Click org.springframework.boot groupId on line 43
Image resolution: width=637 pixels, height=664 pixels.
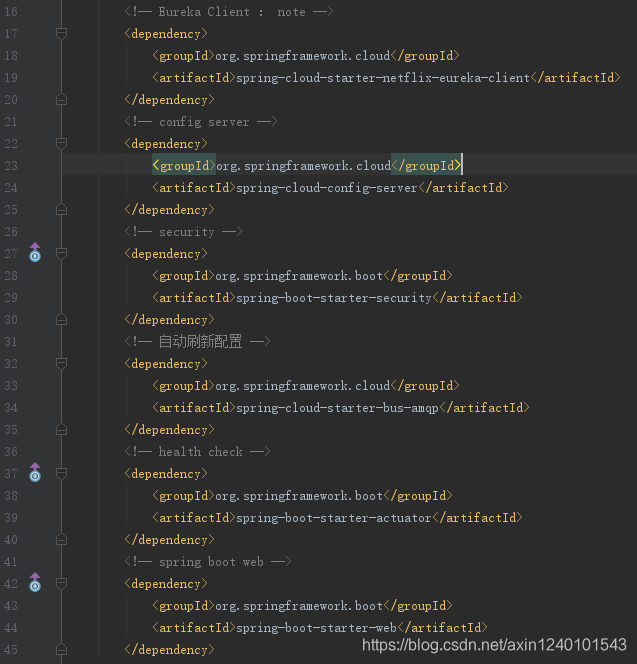click(x=299, y=606)
